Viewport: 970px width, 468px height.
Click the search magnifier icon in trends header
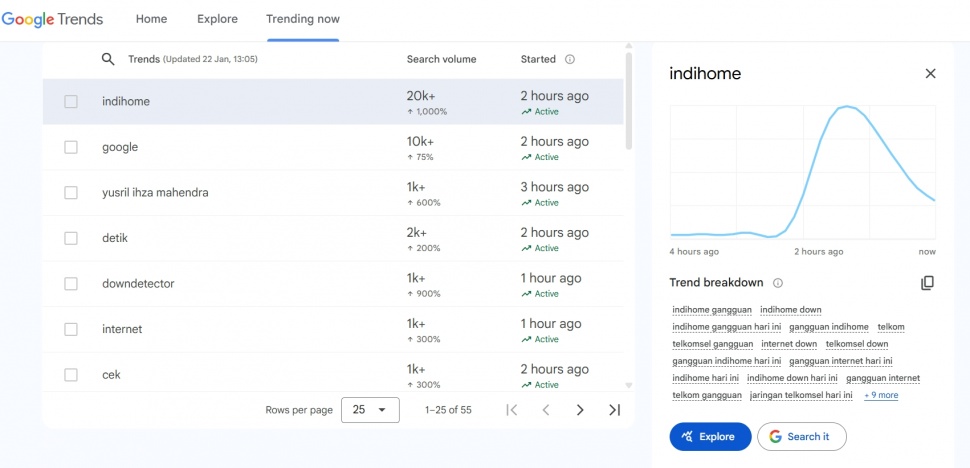click(108, 60)
